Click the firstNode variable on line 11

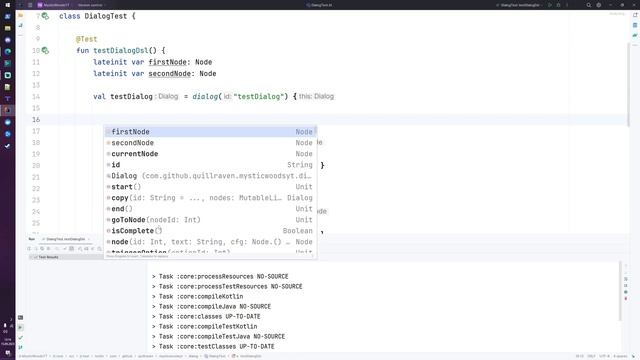[168, 62]
